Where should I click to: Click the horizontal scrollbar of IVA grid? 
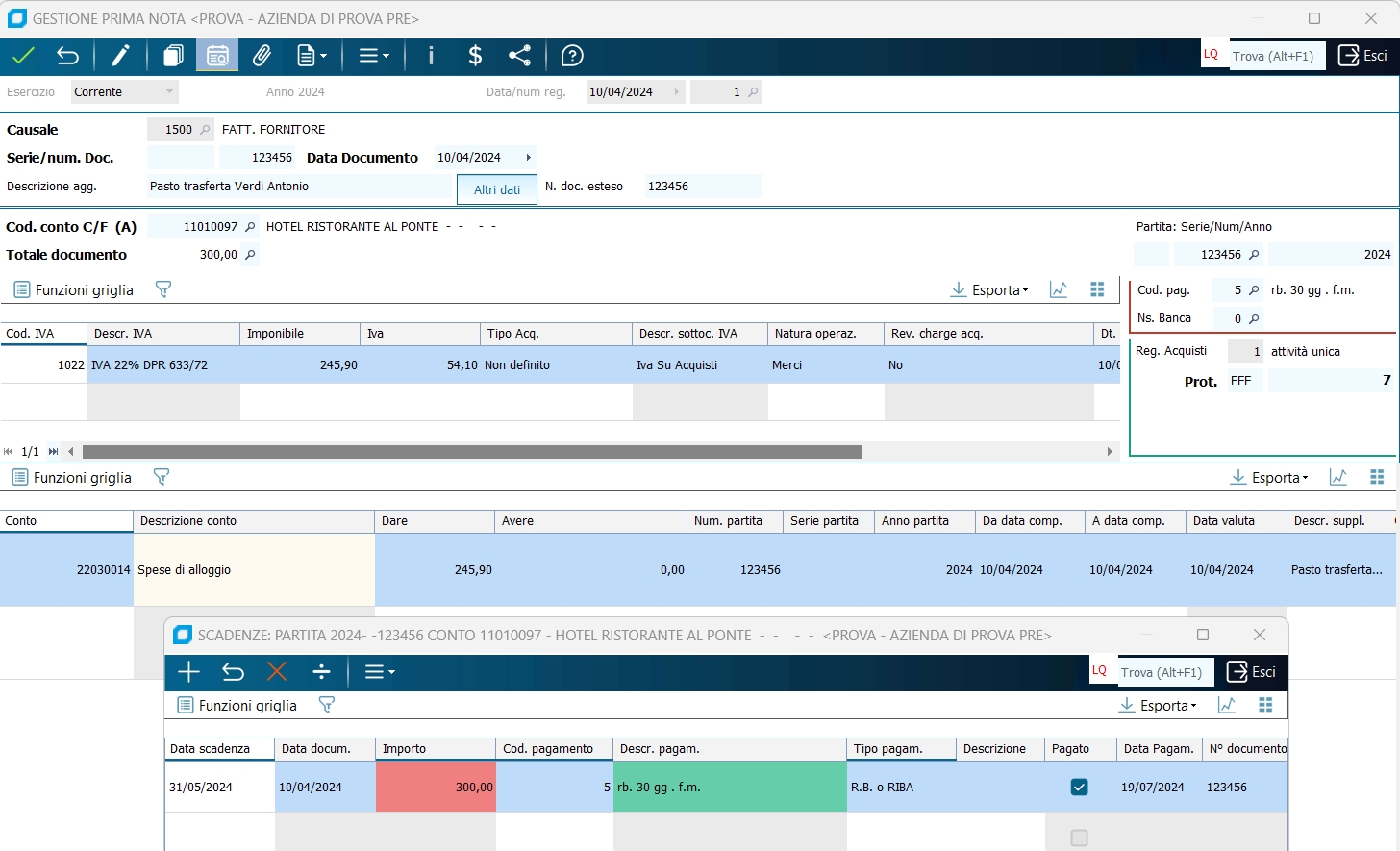471,452
